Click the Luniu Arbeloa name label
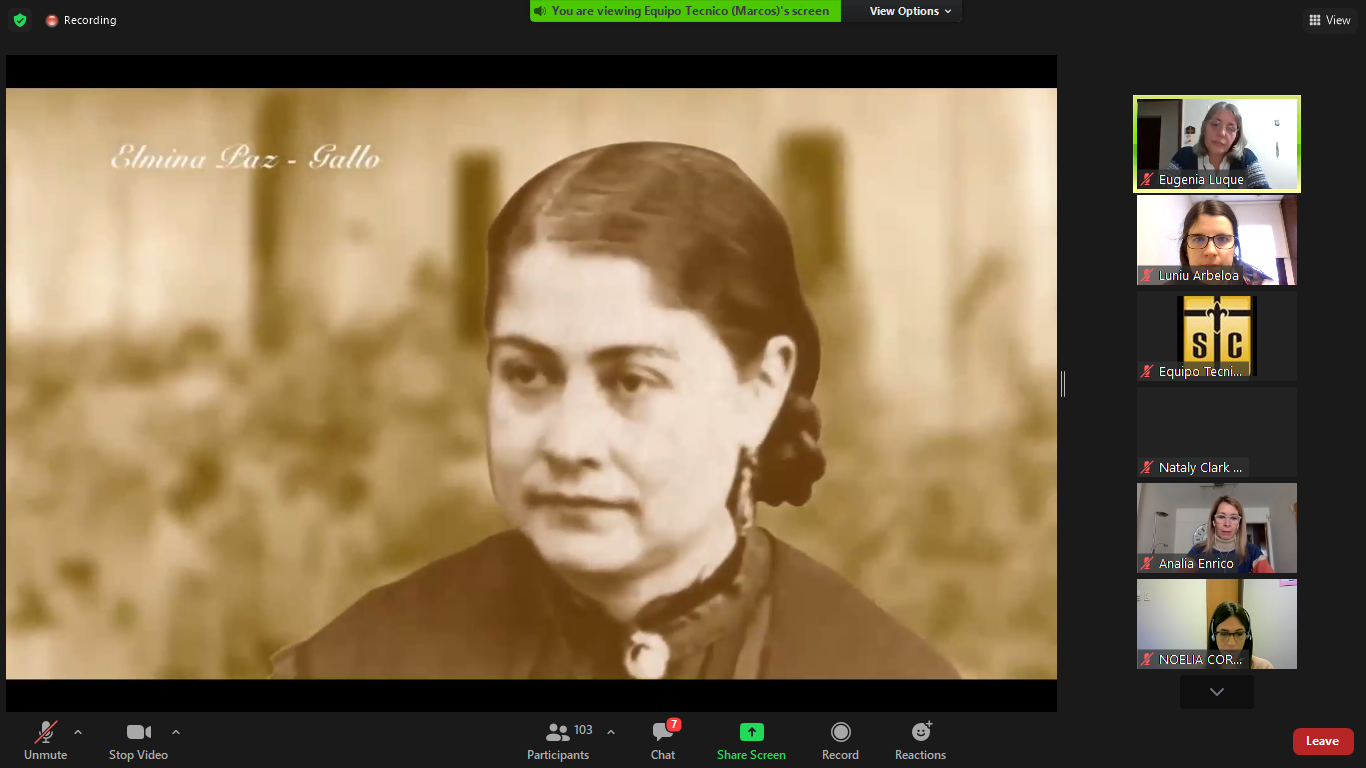 1198,276
